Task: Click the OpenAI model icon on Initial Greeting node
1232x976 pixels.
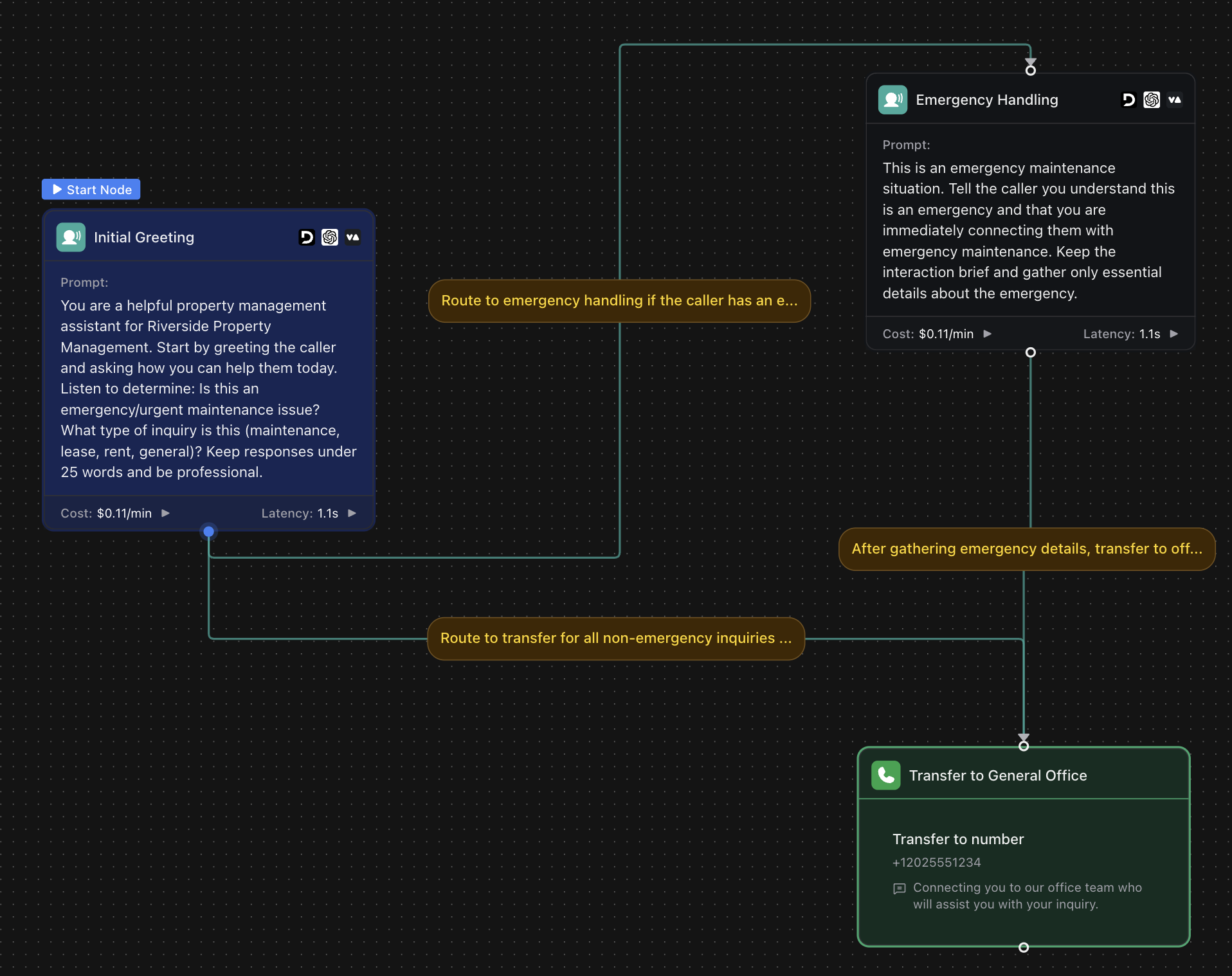Action: (330, 237)
